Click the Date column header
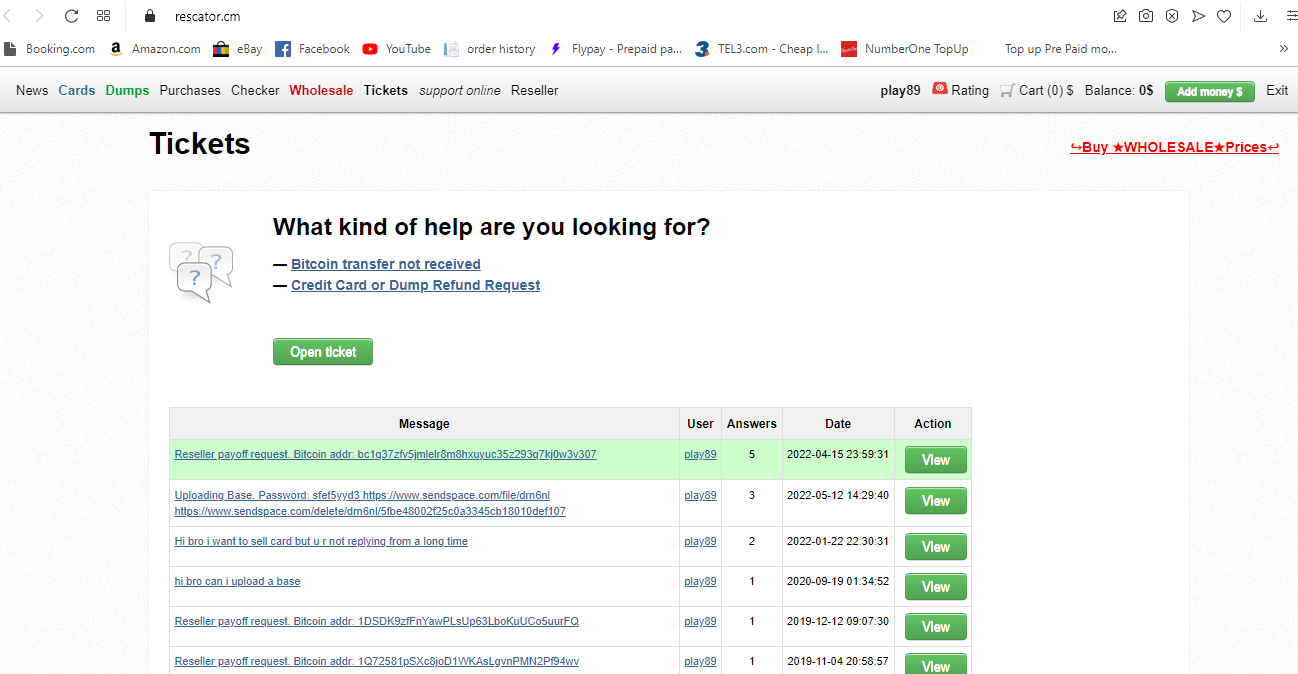The width and height of the screenshot is (1298, 674). click(x=838, y=424)
